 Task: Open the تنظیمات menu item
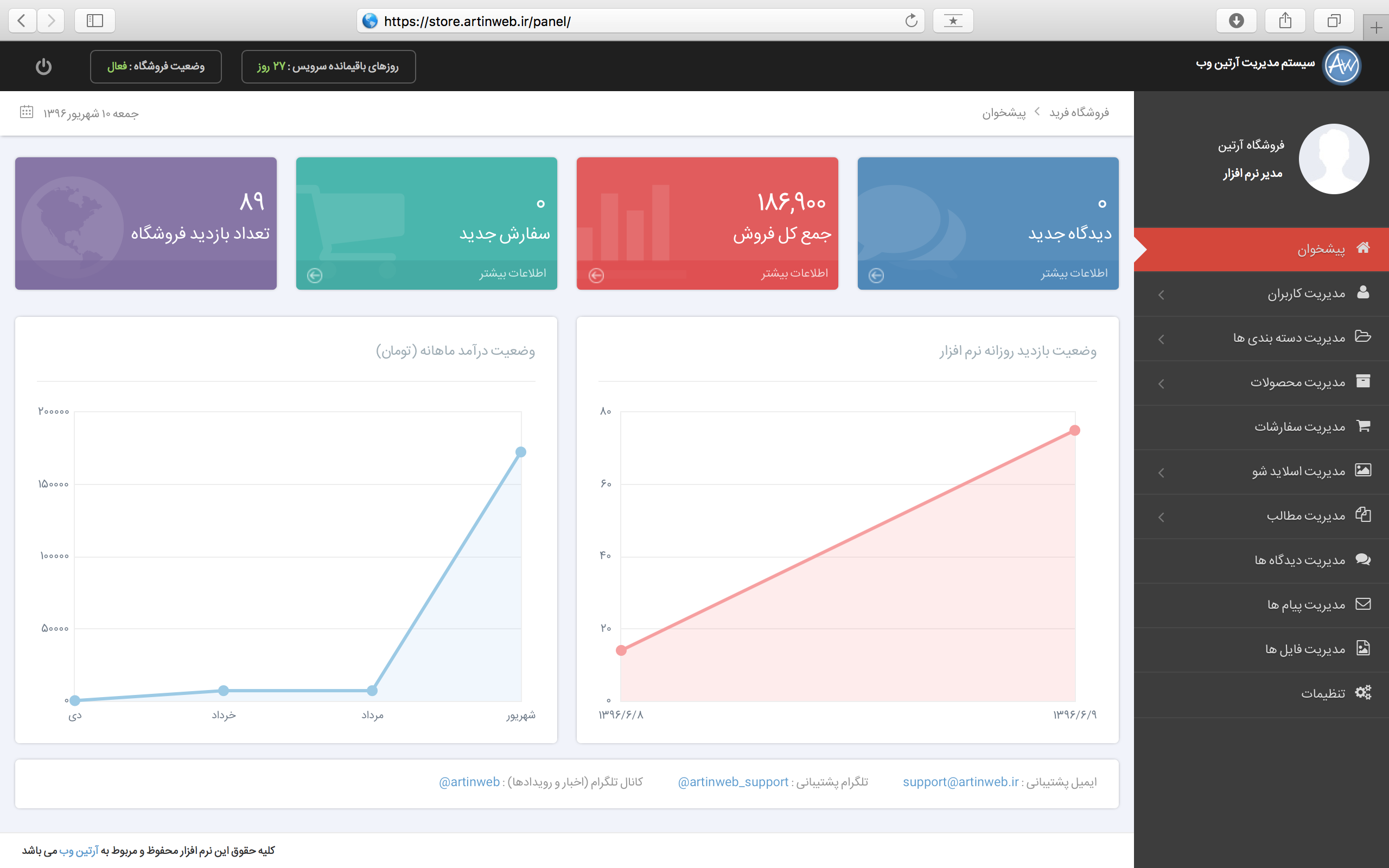click(1261, 694)
